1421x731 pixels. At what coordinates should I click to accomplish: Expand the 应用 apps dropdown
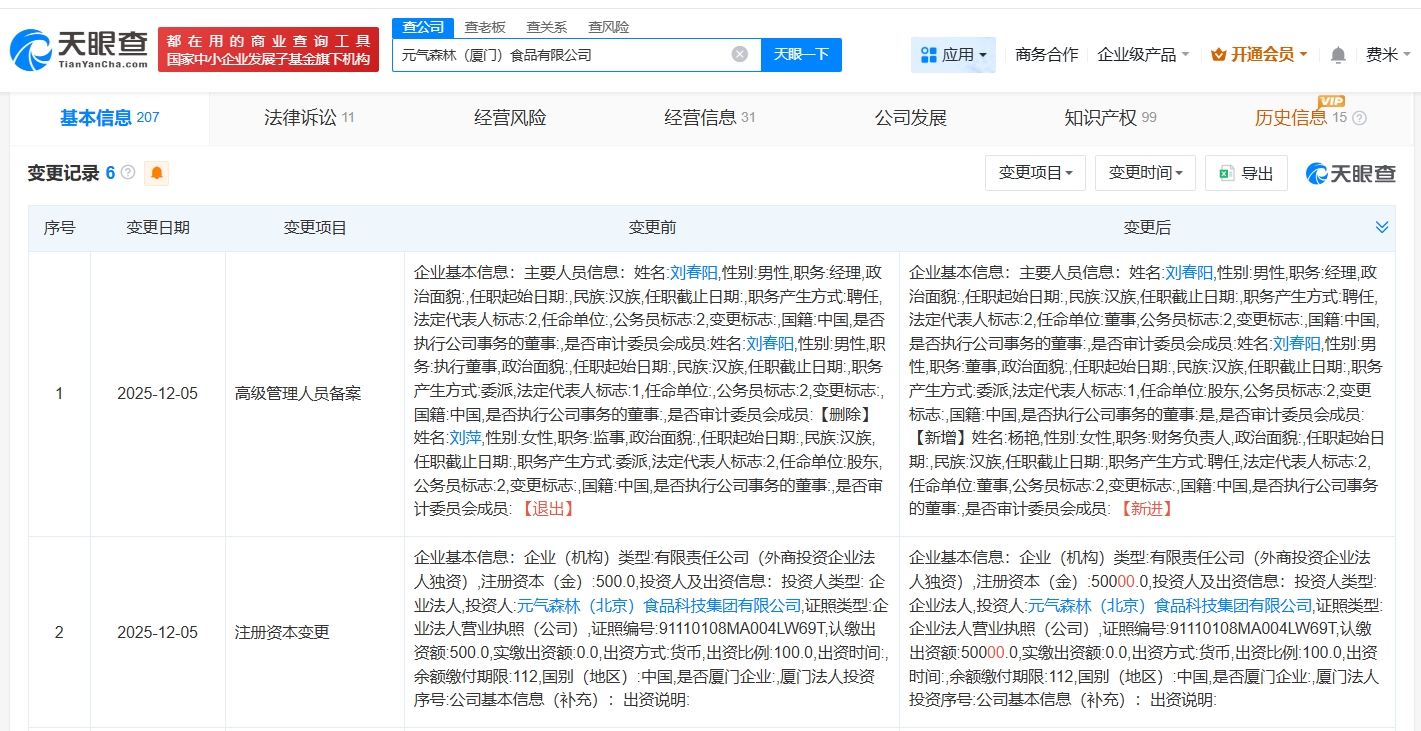pos(953,55)
